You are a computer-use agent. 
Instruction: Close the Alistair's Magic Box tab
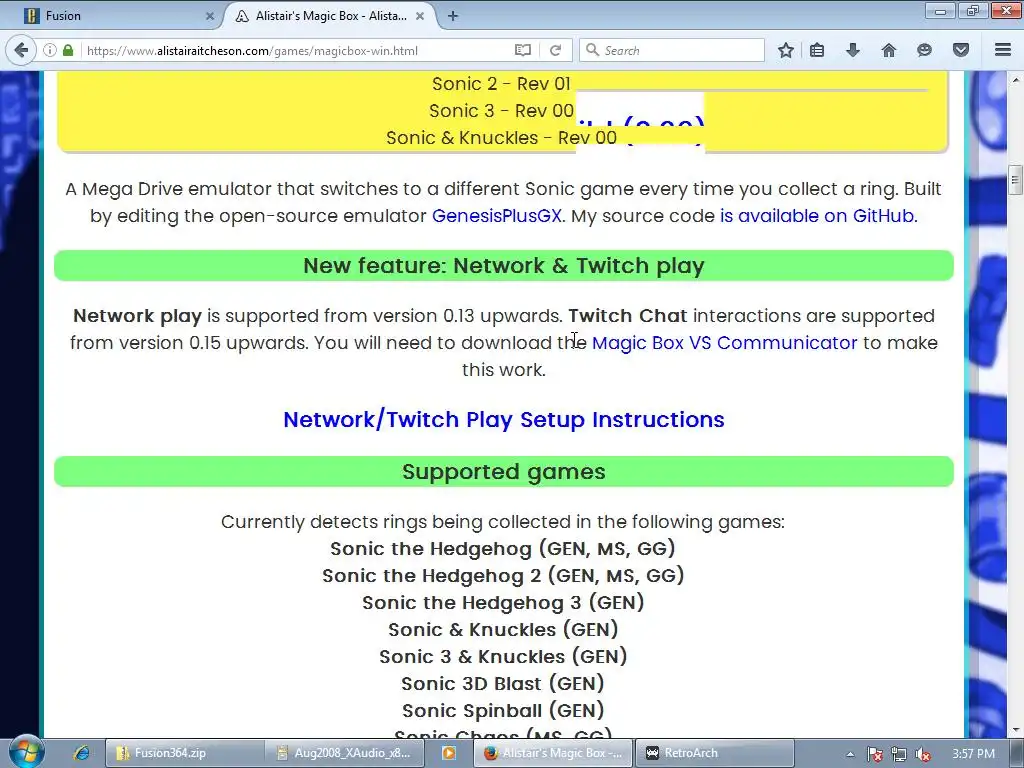tap(420, 16)
